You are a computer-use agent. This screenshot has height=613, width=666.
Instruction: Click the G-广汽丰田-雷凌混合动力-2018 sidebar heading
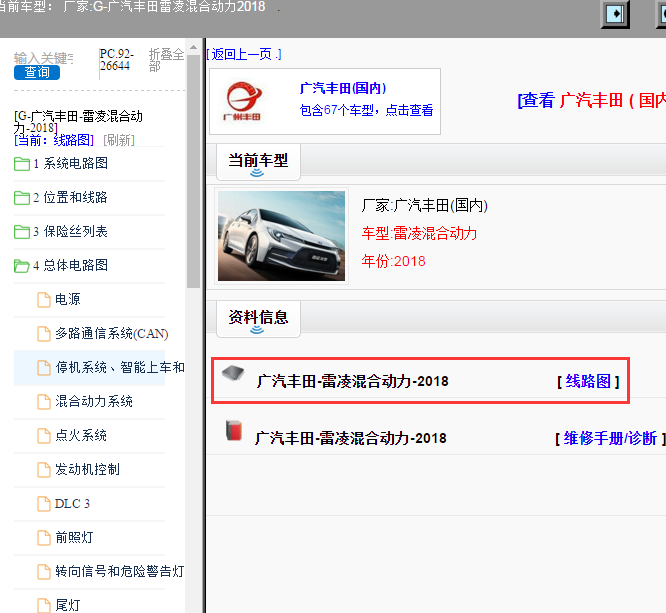pos(78,121)
